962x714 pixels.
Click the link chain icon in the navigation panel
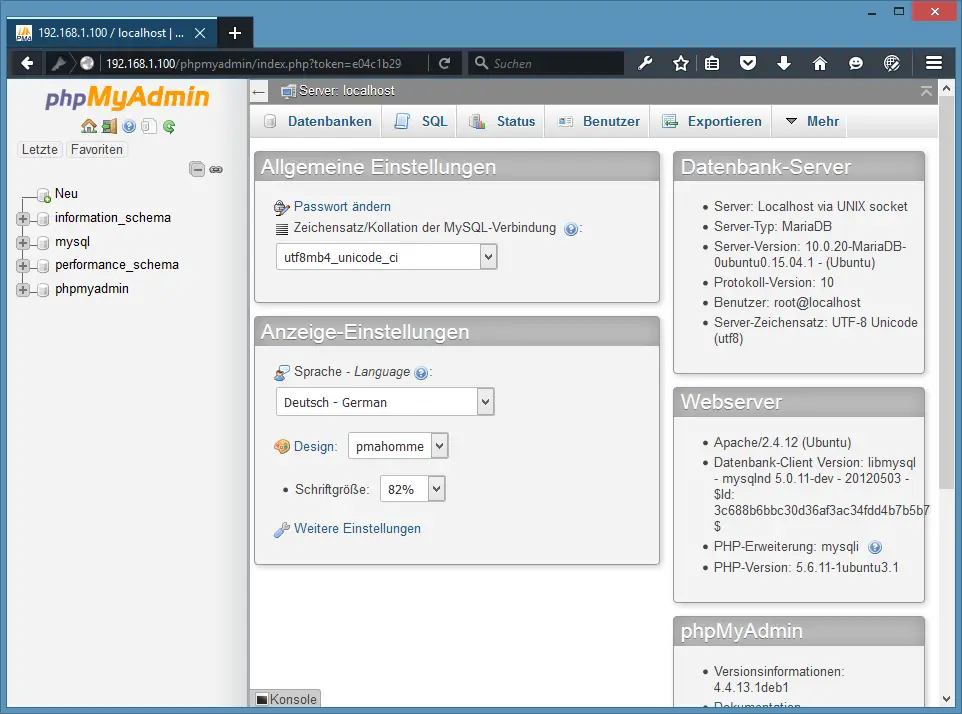click(x=215, y=169)
